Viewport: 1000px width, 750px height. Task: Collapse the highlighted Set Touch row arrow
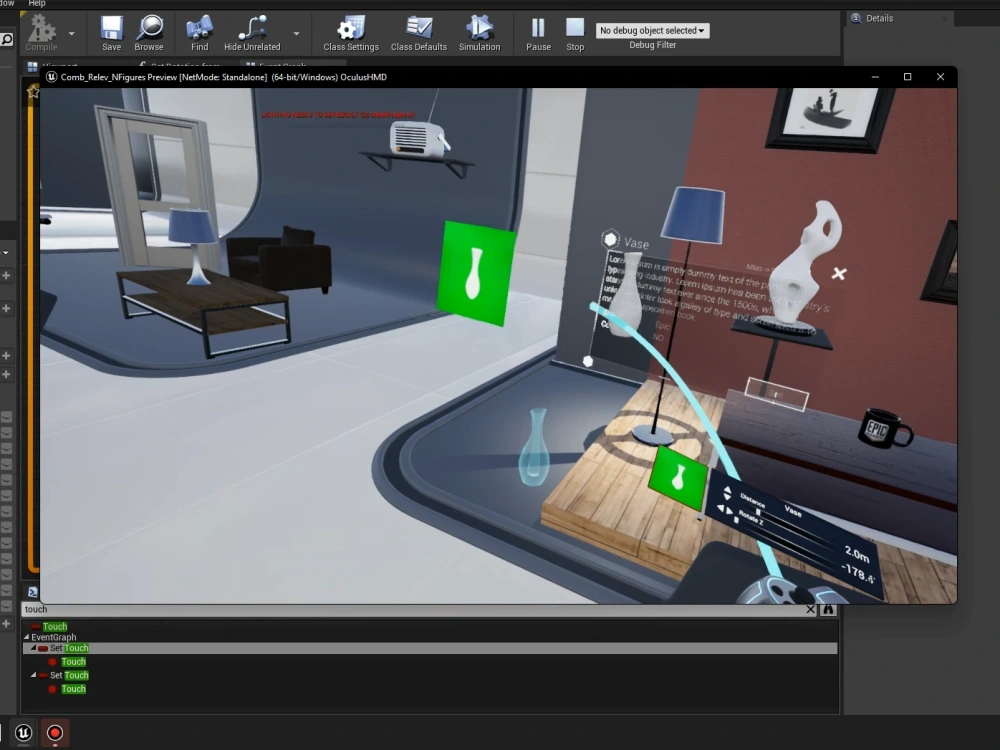tap(33, 648)
